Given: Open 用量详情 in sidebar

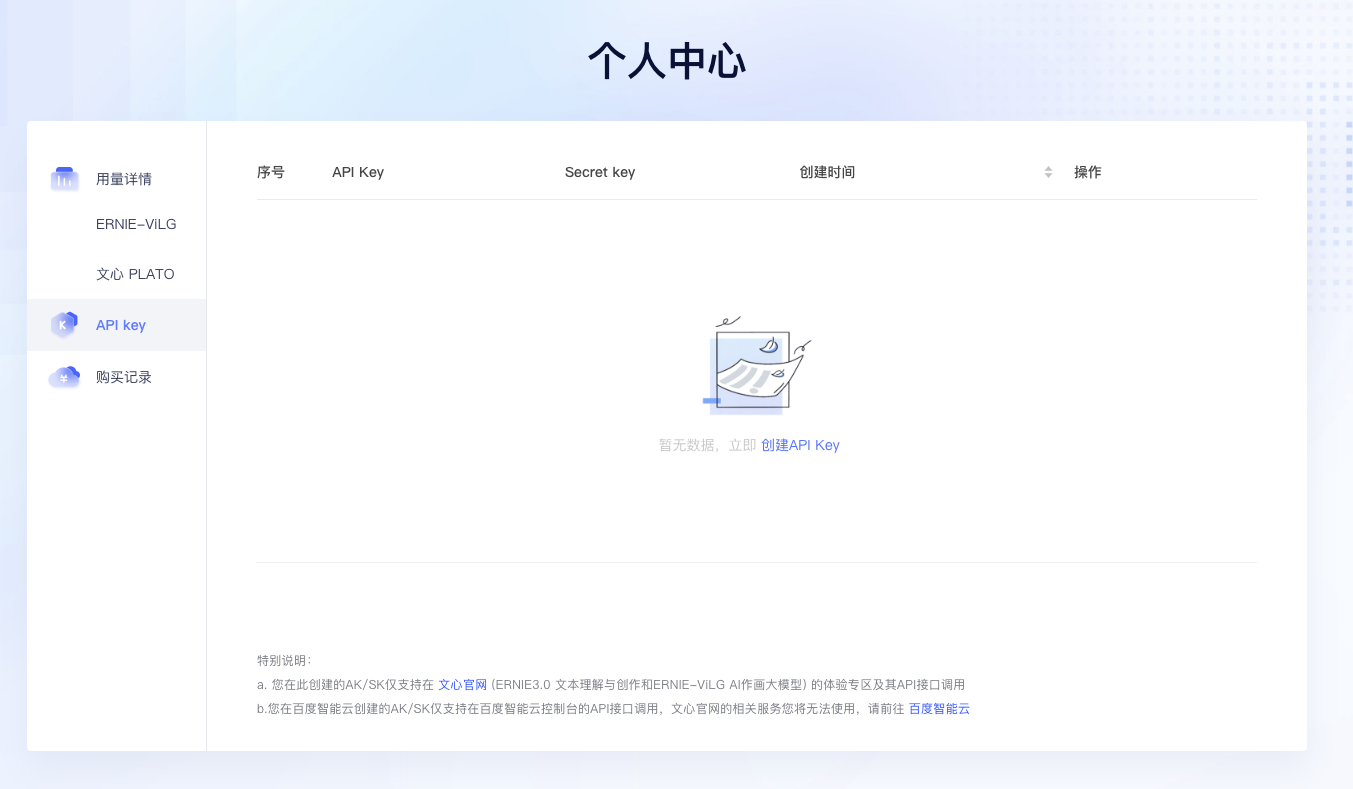Looking at the screenshot, I should [x=124, y=179].
